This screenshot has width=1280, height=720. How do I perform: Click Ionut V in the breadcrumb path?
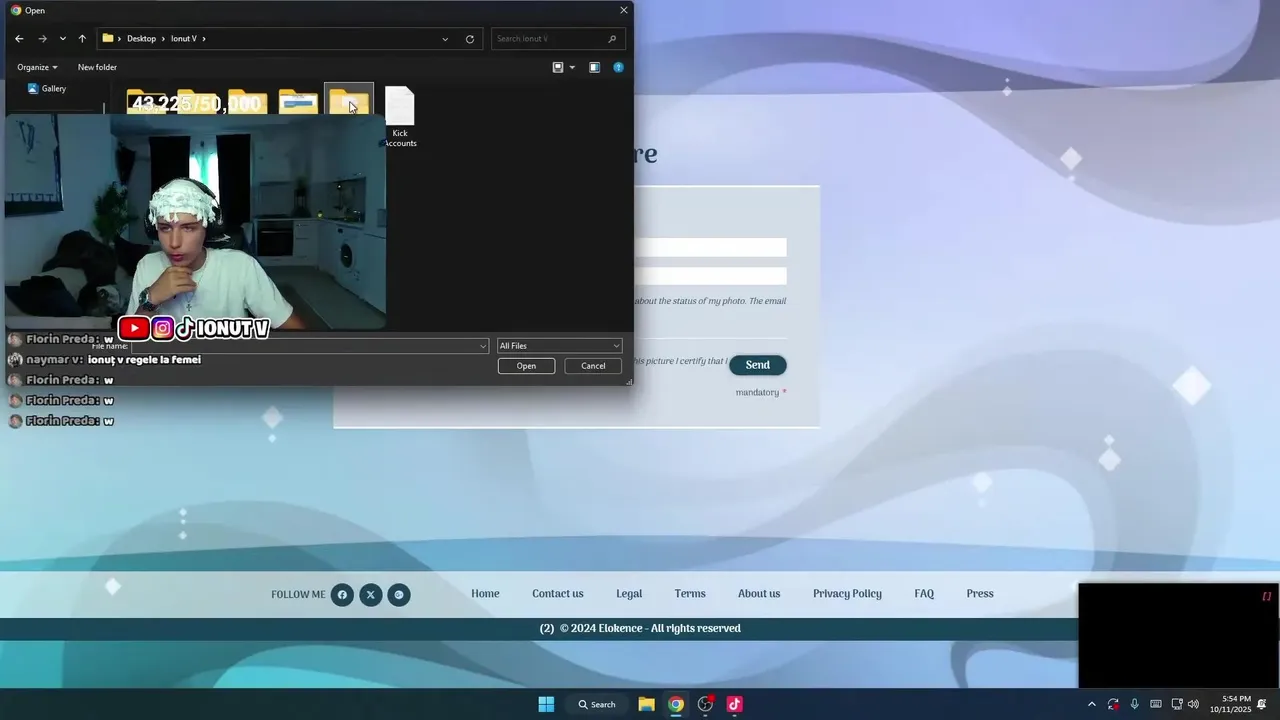(183, 39)
